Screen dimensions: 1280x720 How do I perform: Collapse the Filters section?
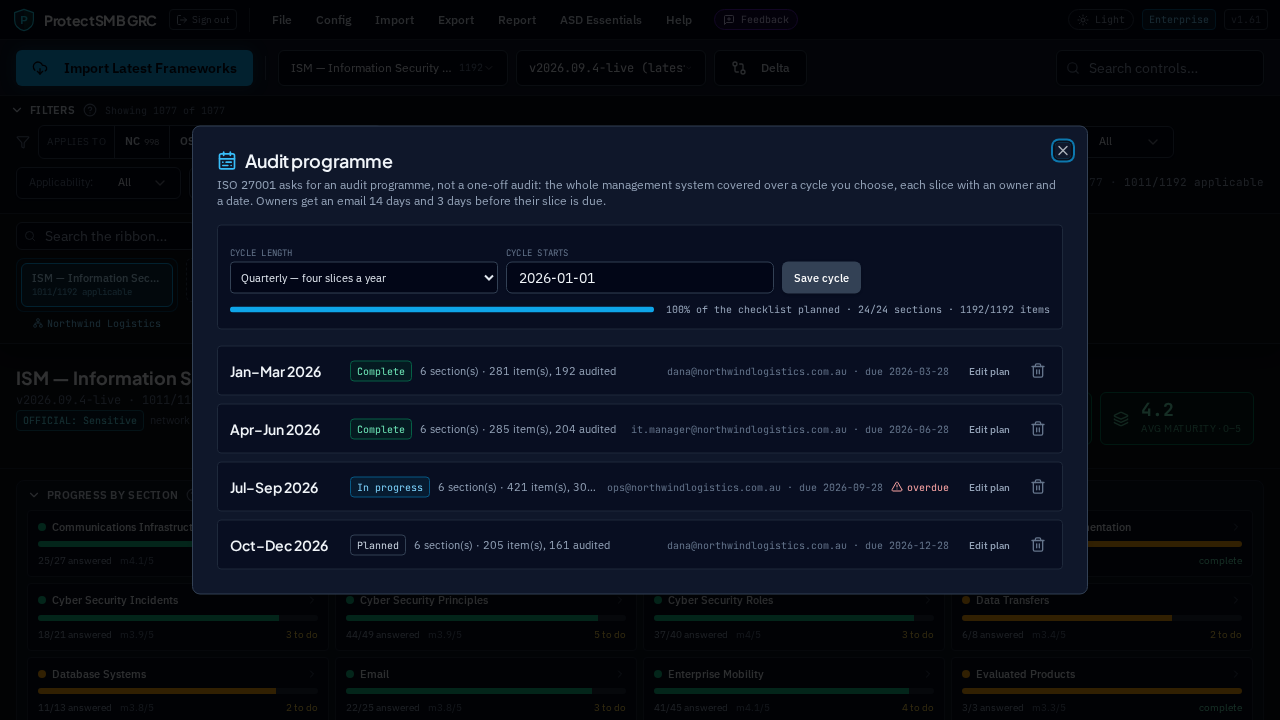pyautogui.click(x=43, y=110)
